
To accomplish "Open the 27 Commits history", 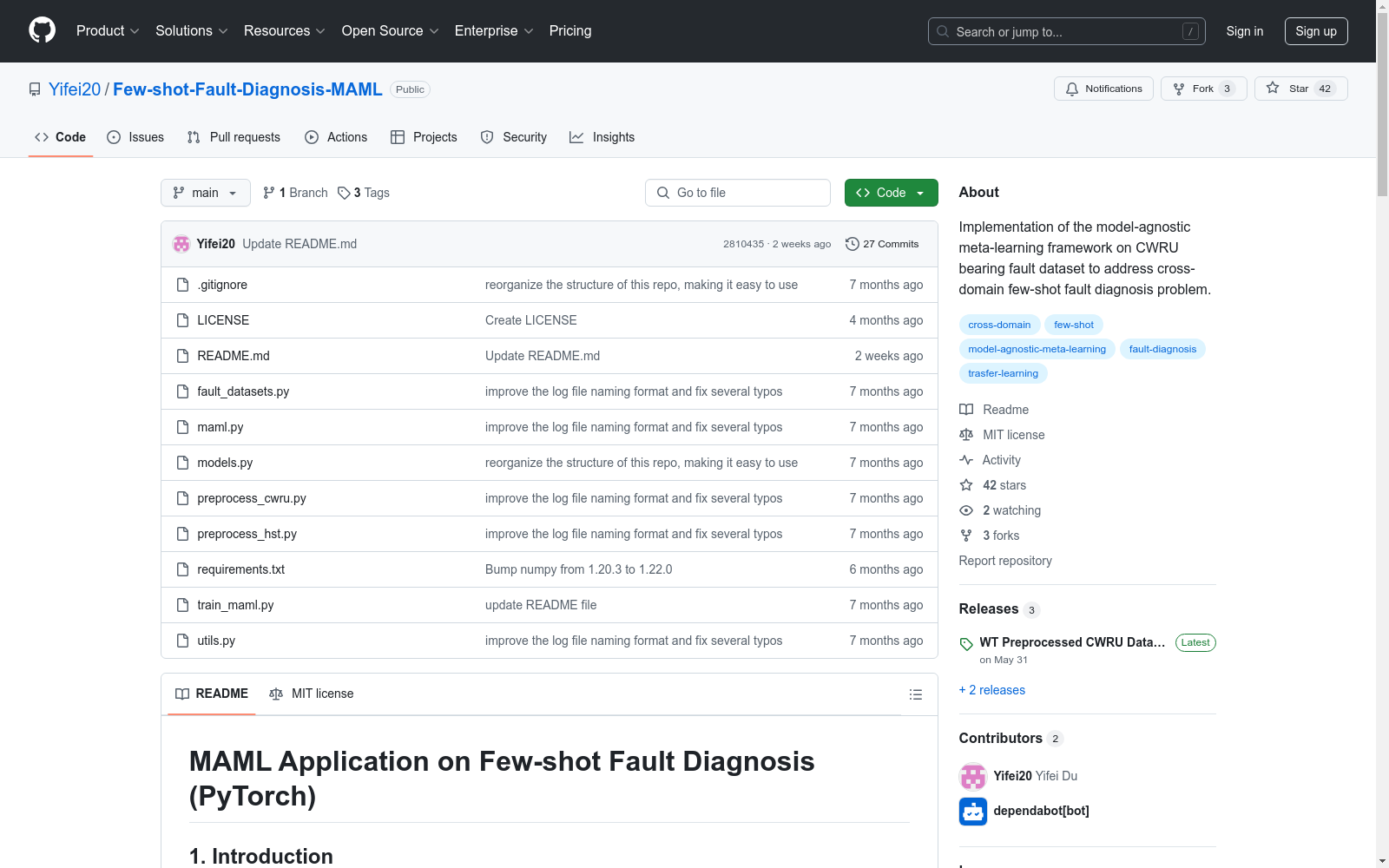I will 882,244.
